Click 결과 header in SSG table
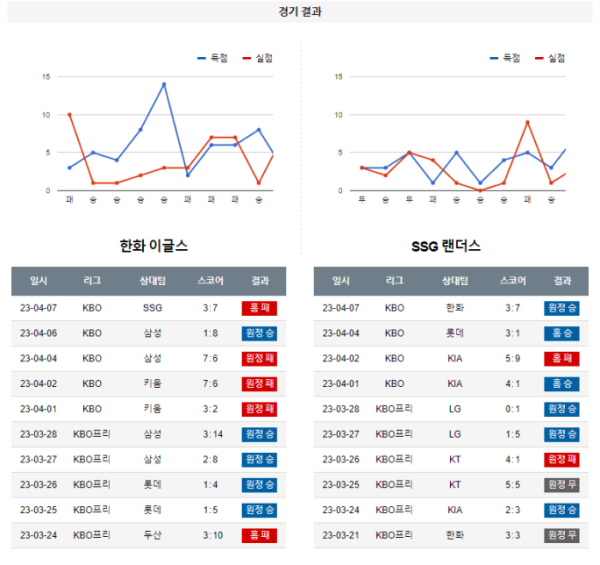The image size is (600, 565). 562,281
